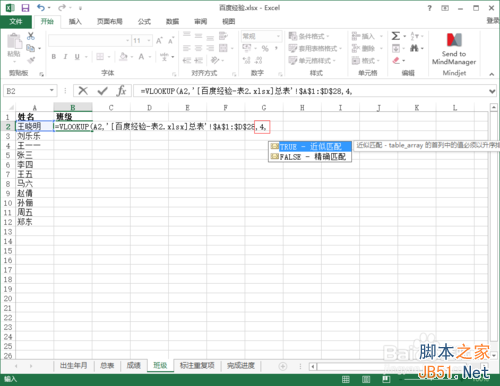Switch to the 视图 View ribbon tab
Screen dimensions: 500x386
pos(229,22)
